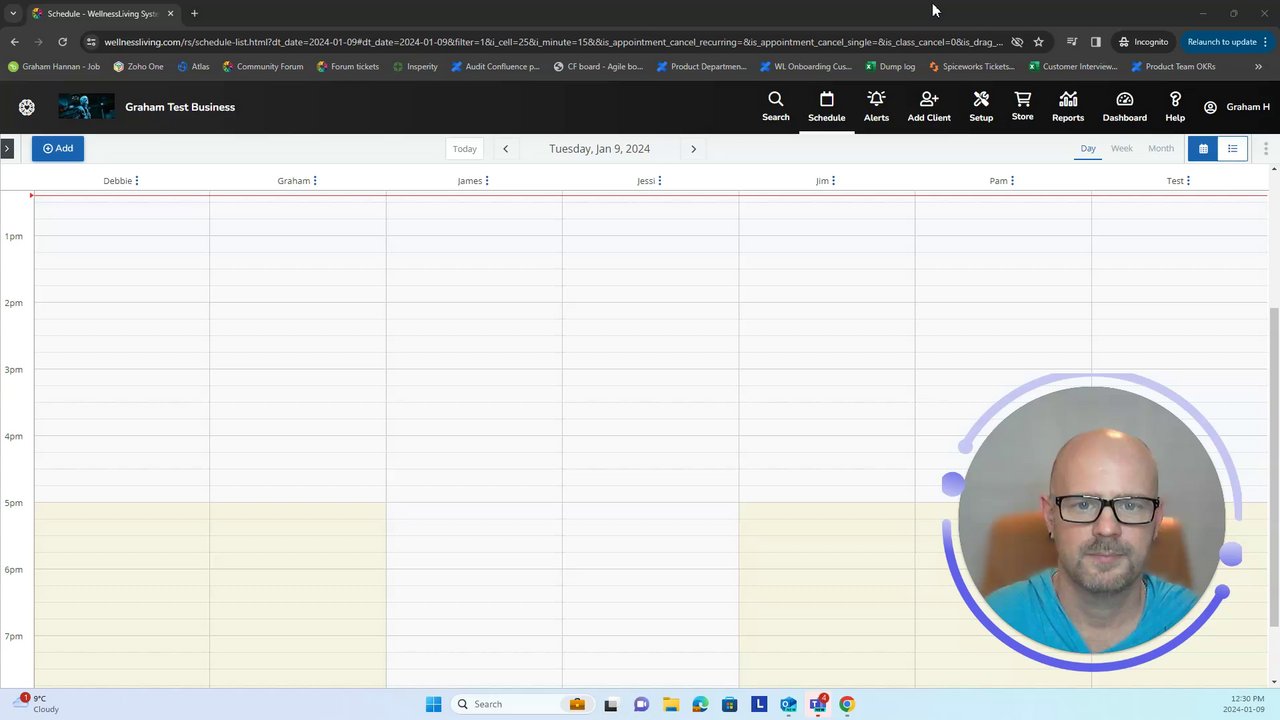Open Microsoft Teams from taskbar
Viewport: 1280px width, 720px height.
coord(818,704)
